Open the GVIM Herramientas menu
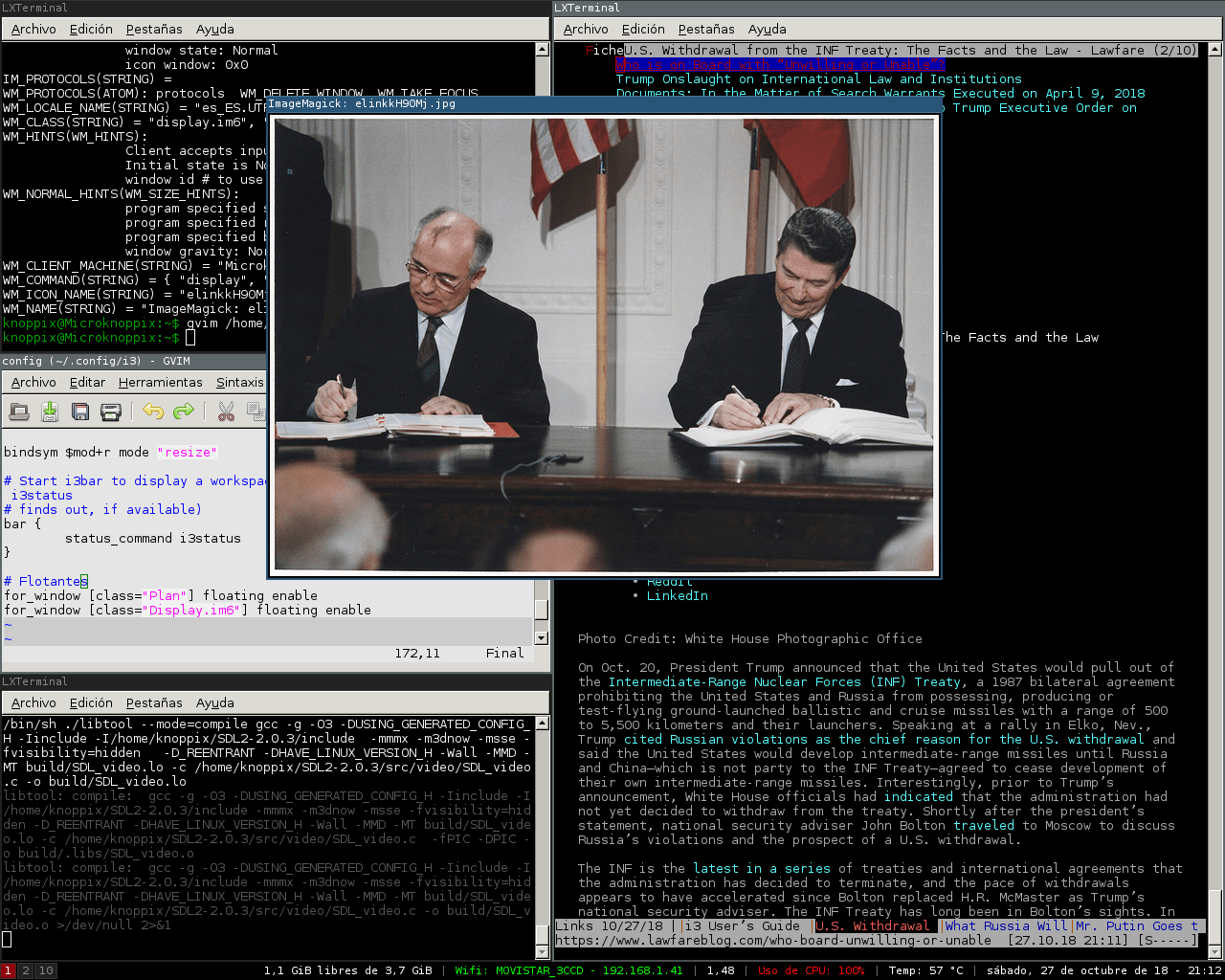 coord(161,383)
